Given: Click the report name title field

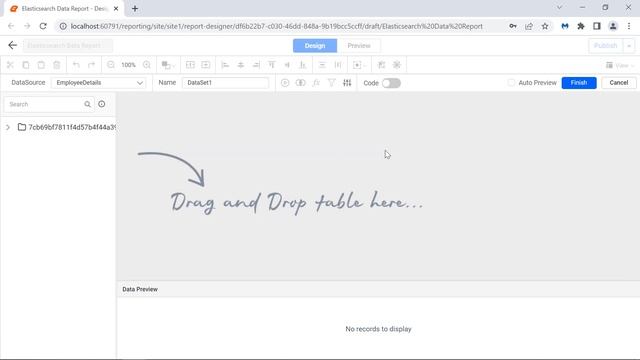Looking at the screenshot, I should tap(68, 46).
